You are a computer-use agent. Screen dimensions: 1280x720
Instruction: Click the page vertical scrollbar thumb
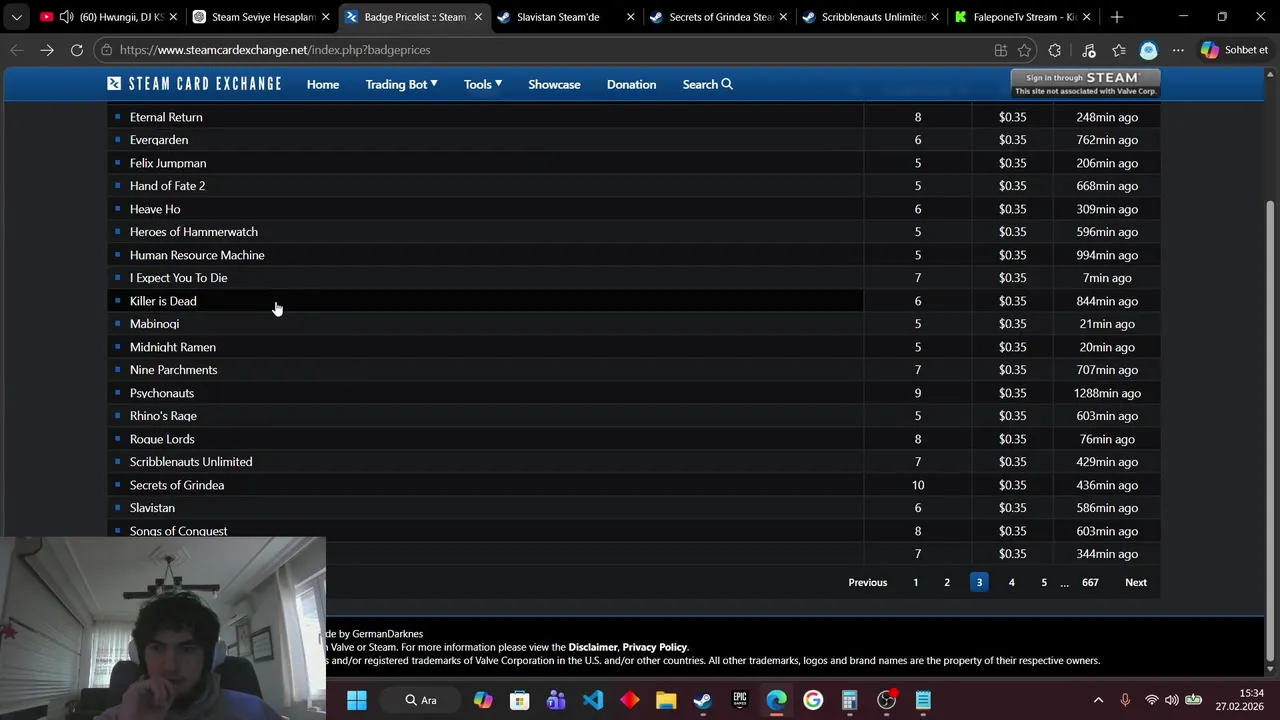pyautogui.click(x=1270, y=430)
